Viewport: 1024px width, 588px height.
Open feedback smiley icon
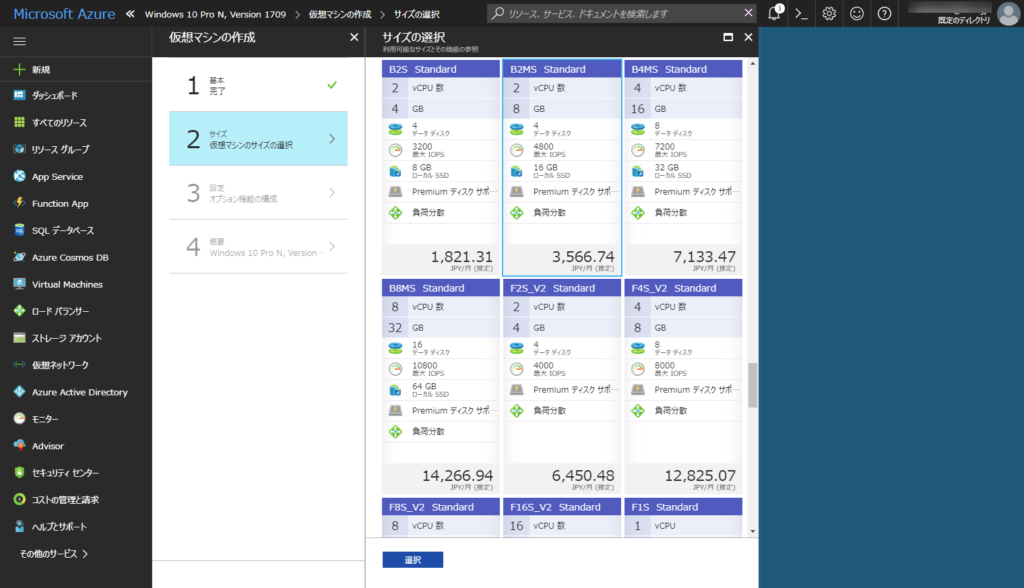click(x=857, y=13)
